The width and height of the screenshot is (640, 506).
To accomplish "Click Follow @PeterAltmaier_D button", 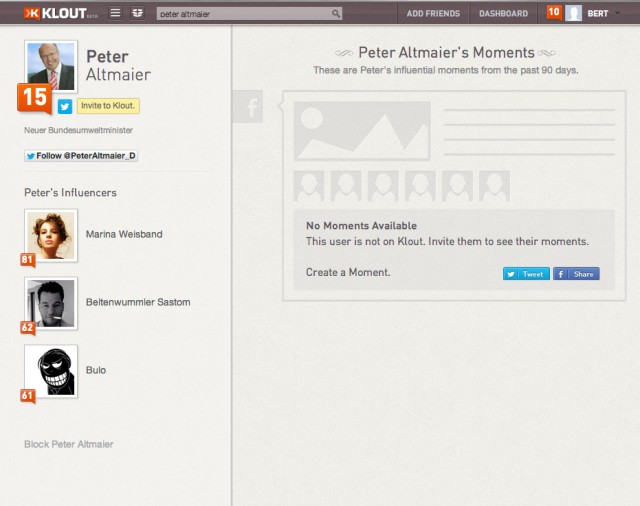I will pyautogui.click(x=81, y=156).
